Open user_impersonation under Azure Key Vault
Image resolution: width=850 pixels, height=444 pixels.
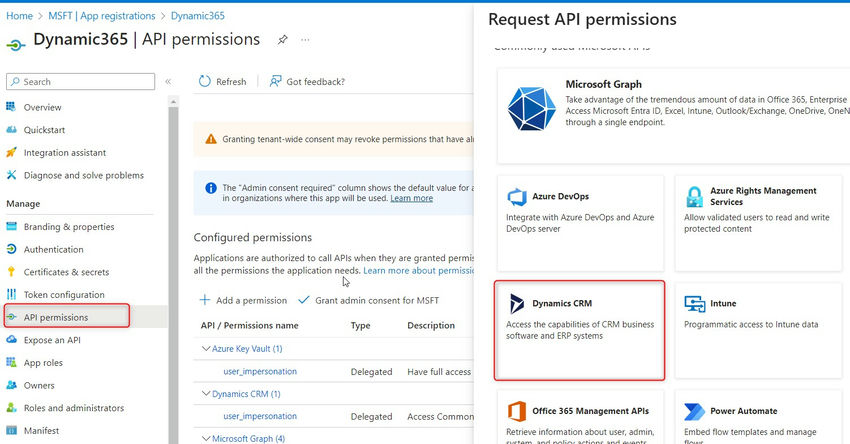point(260,371)
